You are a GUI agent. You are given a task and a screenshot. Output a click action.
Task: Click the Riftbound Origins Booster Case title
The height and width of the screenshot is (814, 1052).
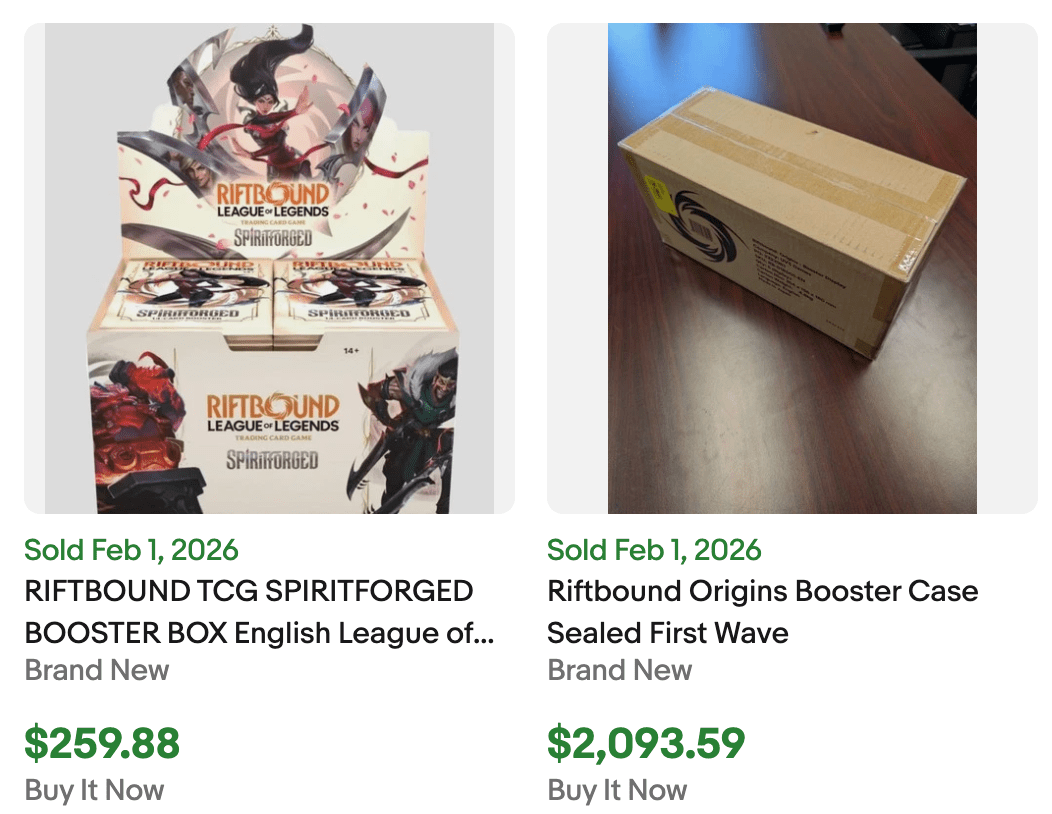coord(762,591)
